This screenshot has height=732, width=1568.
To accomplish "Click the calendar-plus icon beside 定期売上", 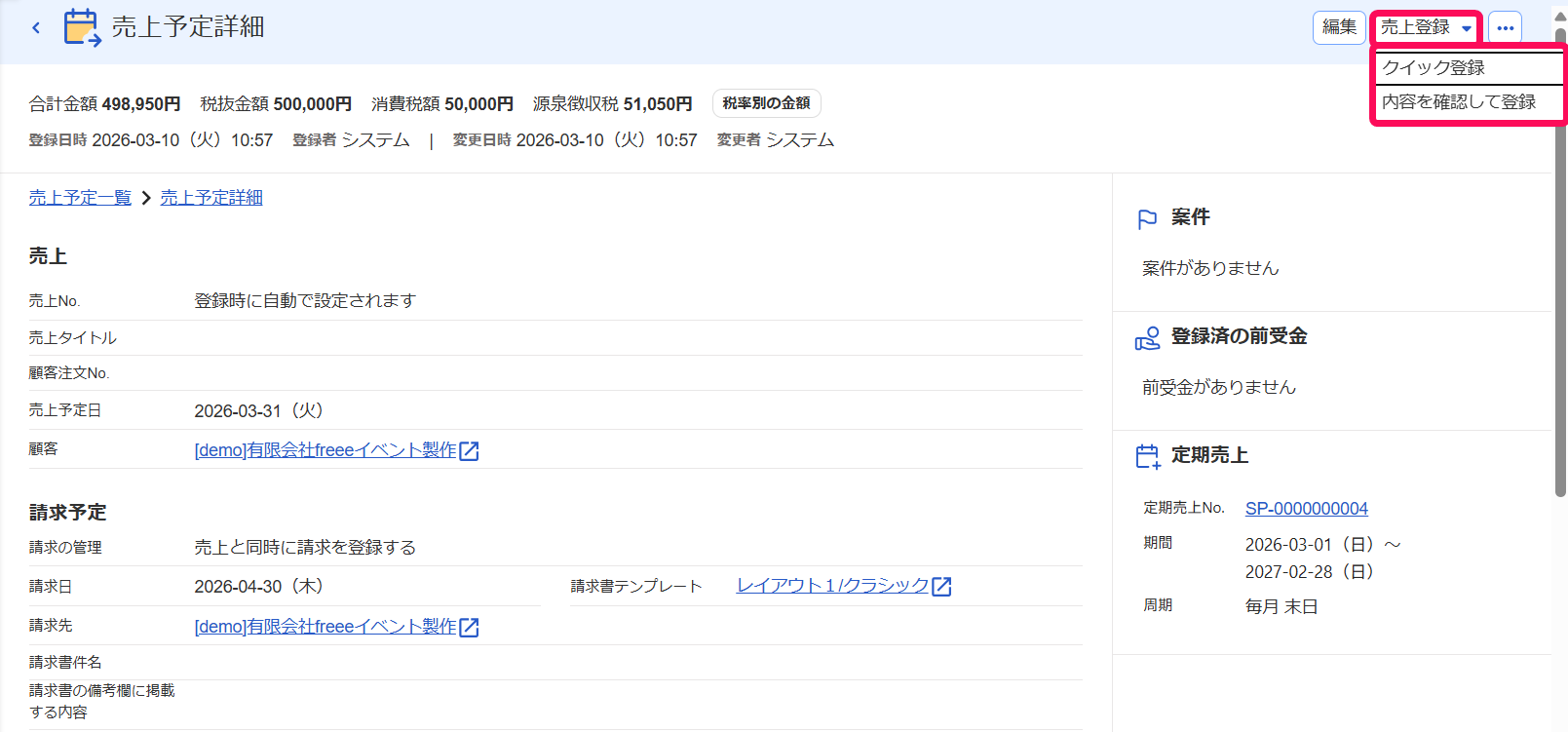I will (1148, 456).
